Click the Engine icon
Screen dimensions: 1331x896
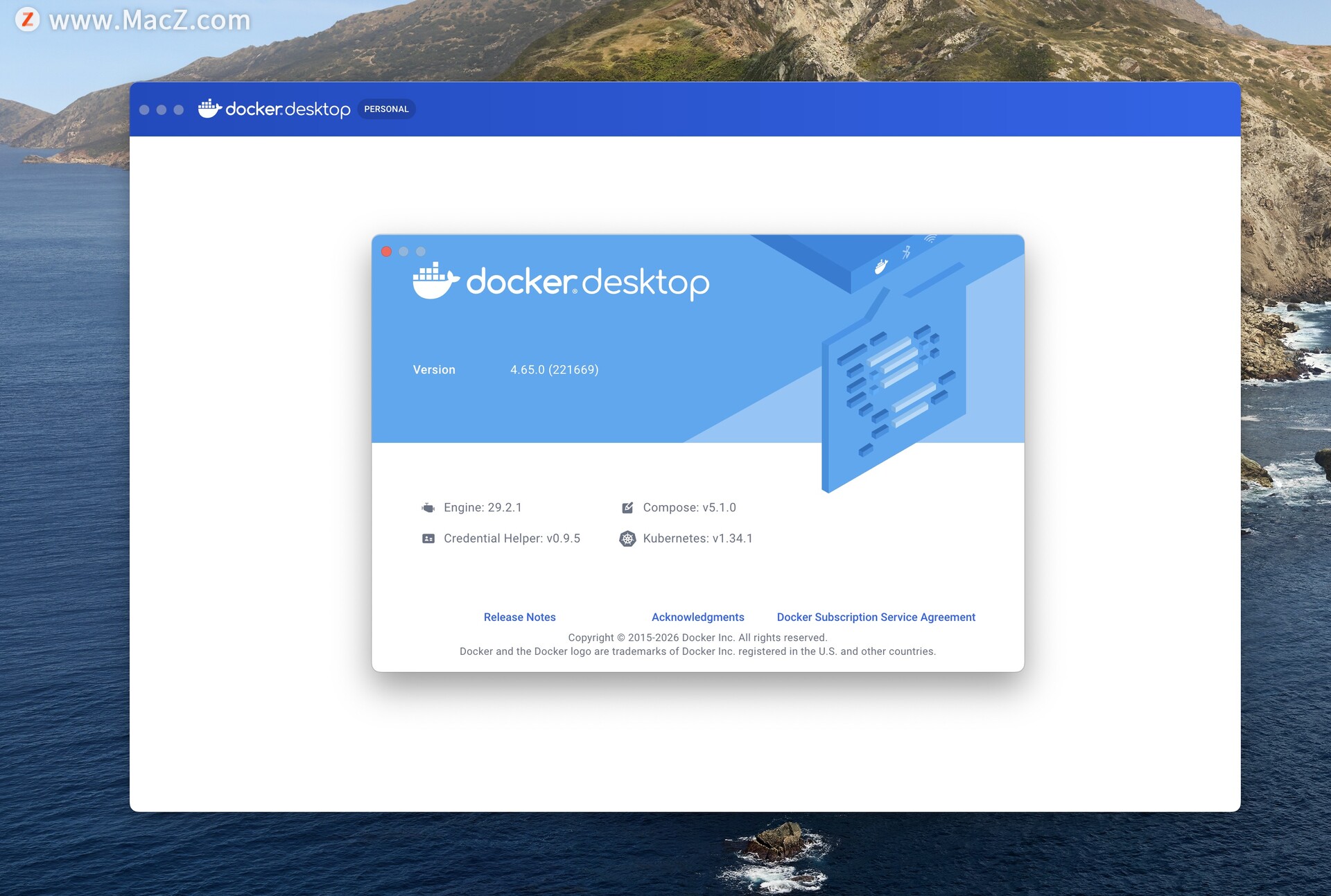[428, 508]
